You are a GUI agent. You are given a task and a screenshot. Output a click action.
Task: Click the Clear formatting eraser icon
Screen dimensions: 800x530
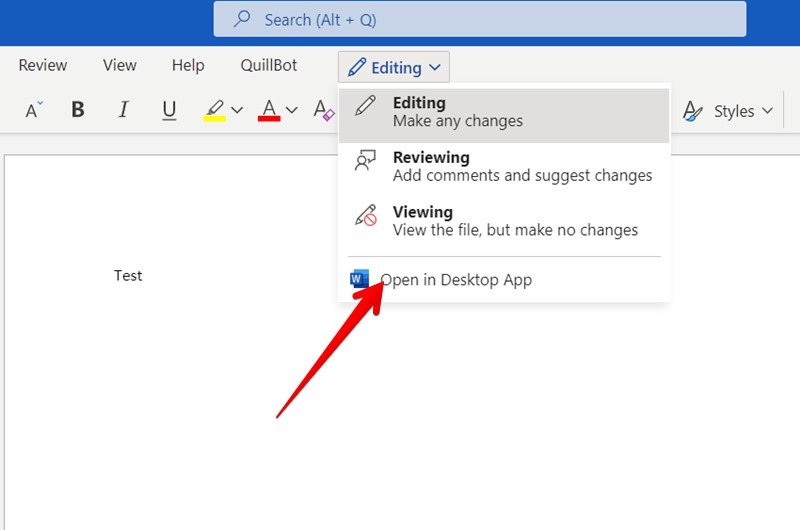tap(324, 110)
